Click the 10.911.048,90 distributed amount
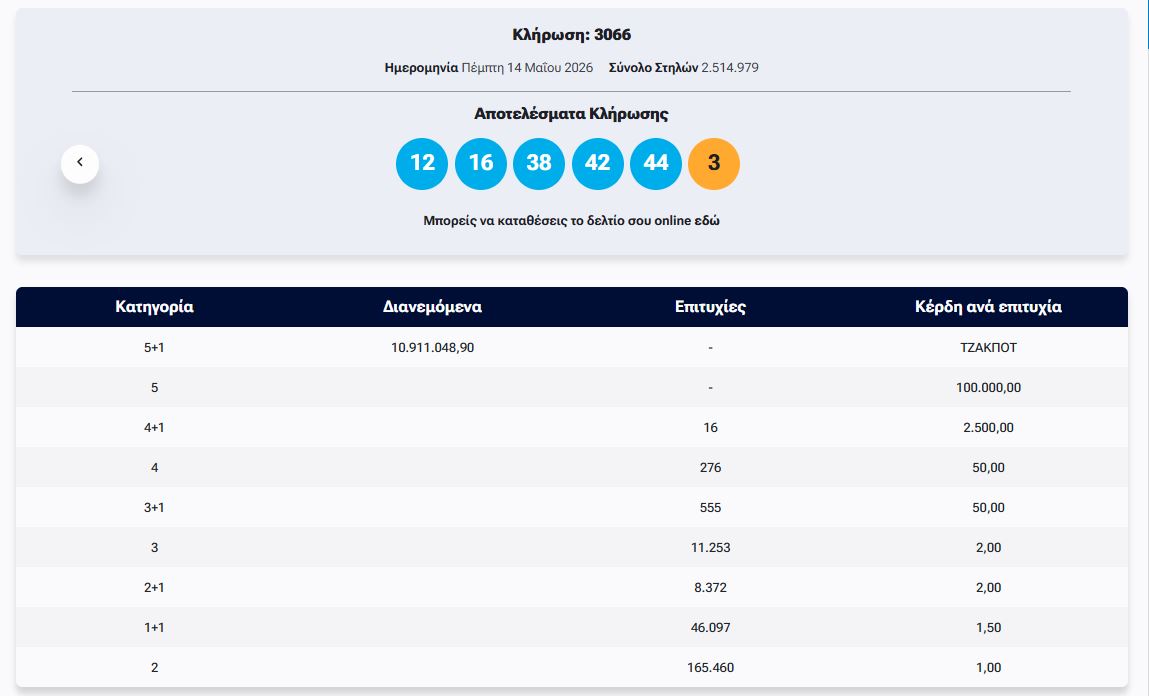The image size is (1149, 696). 432,347
